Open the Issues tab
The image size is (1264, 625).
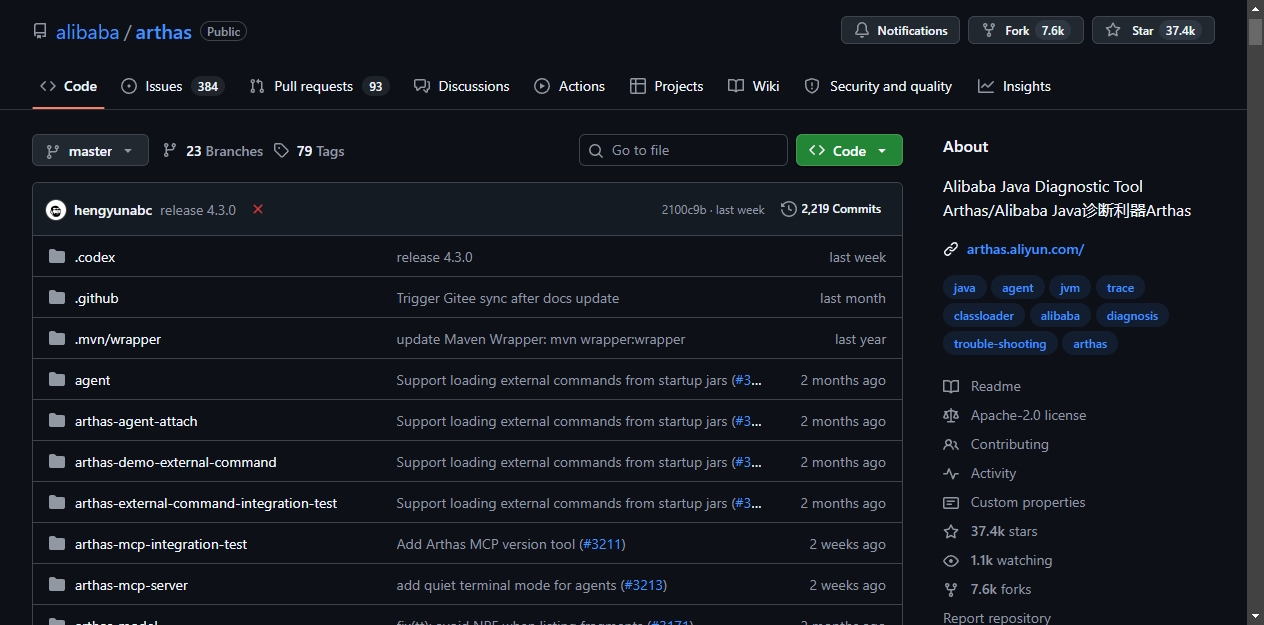[172, 86]
